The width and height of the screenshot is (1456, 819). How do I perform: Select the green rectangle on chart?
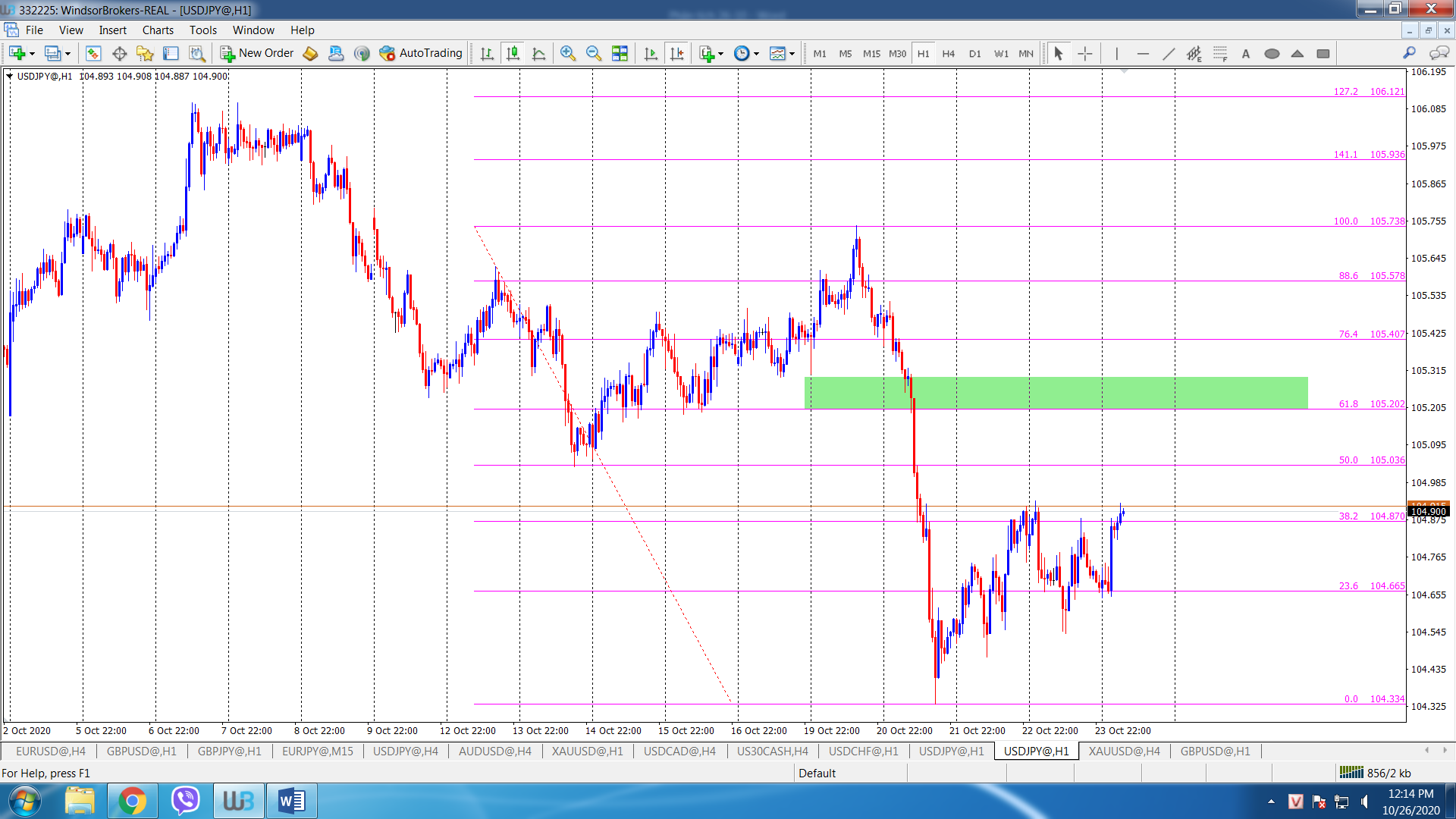[x=1056, y=393]
